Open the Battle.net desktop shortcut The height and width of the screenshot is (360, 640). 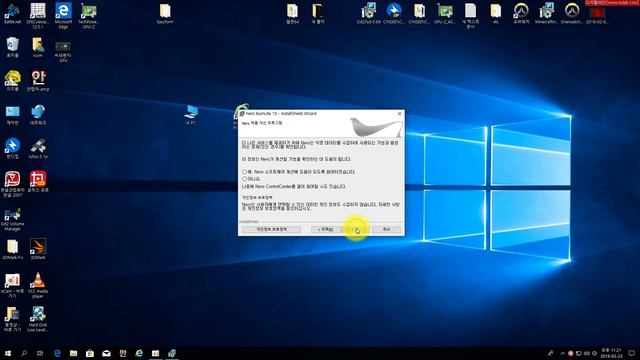(12, 13)
